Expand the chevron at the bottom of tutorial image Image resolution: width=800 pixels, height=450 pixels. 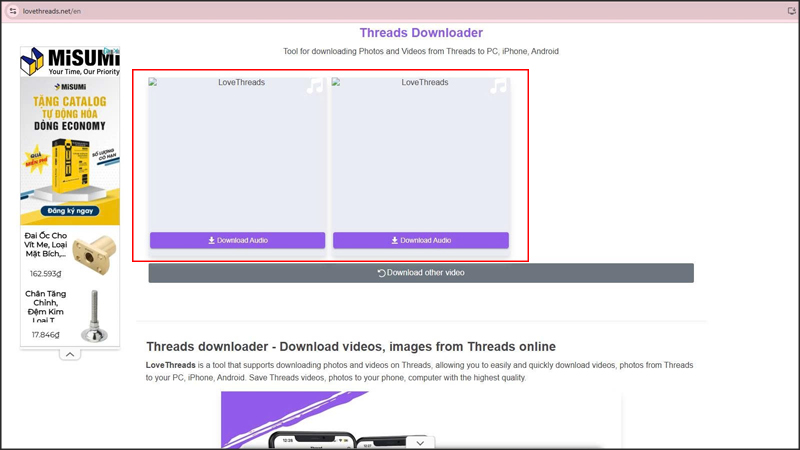[420, 442]
